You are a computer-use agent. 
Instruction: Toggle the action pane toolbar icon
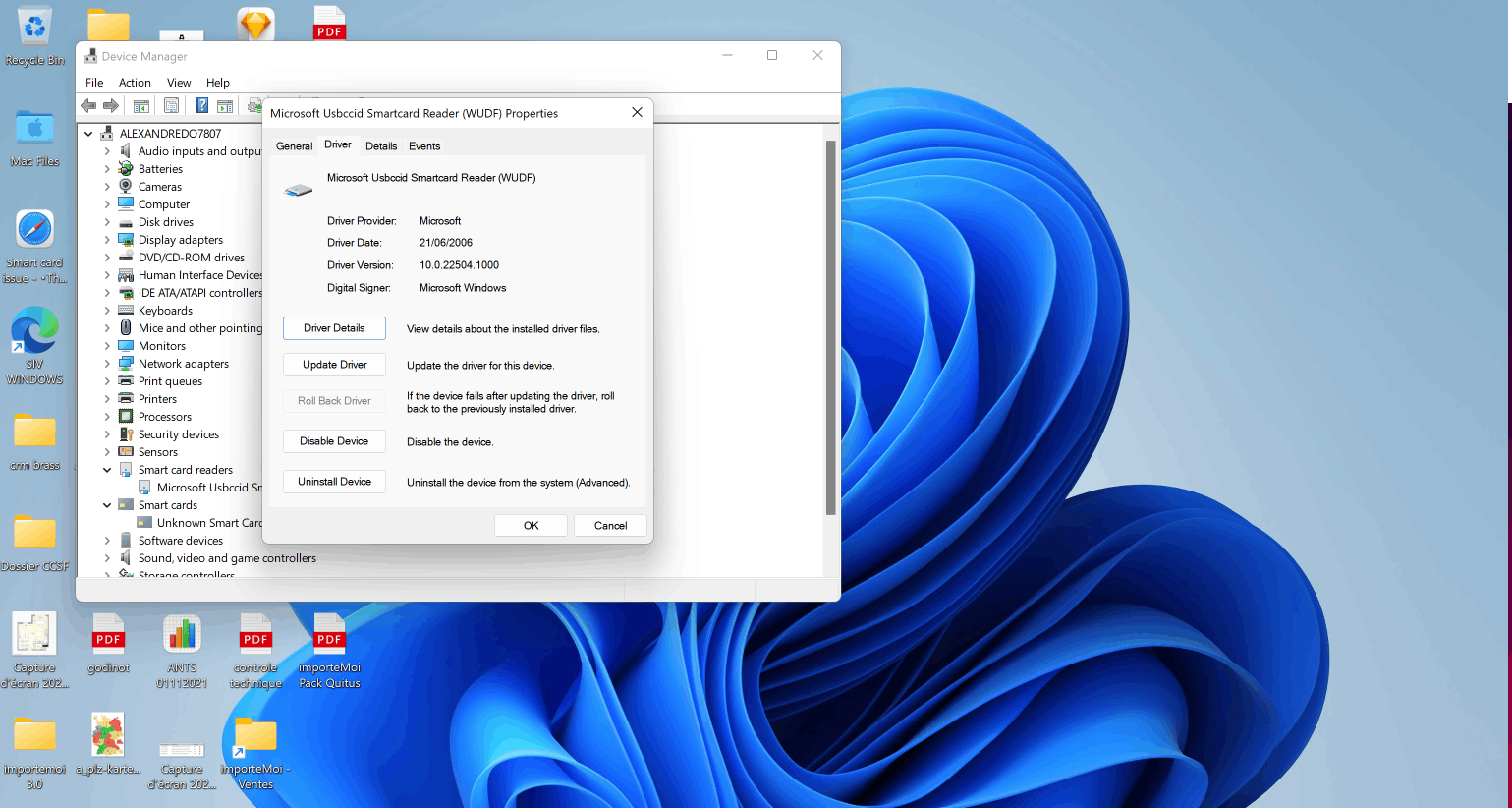point(225,106)
